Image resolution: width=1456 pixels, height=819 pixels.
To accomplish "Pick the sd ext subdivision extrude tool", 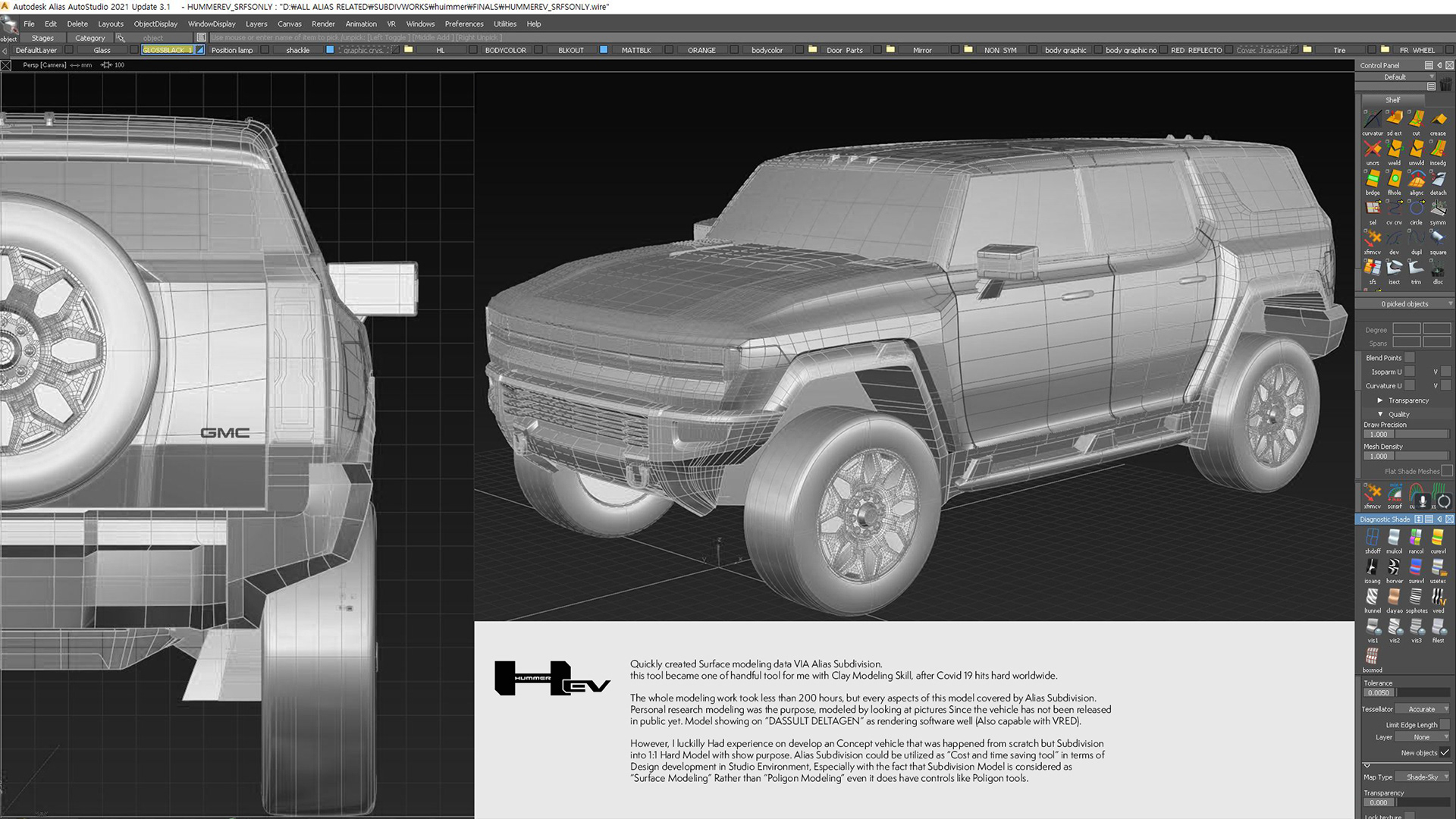I will click(1395, 120).
